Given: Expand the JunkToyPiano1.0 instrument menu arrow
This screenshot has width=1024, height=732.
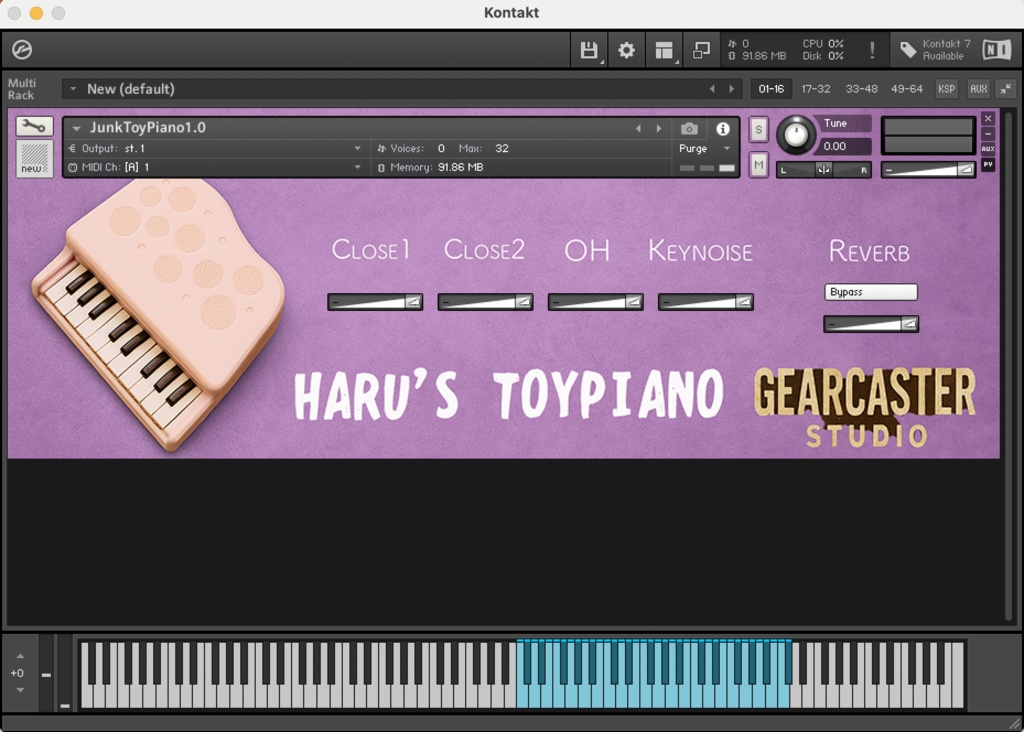Looking at the screenshot, I should click(x=76, y=129).
